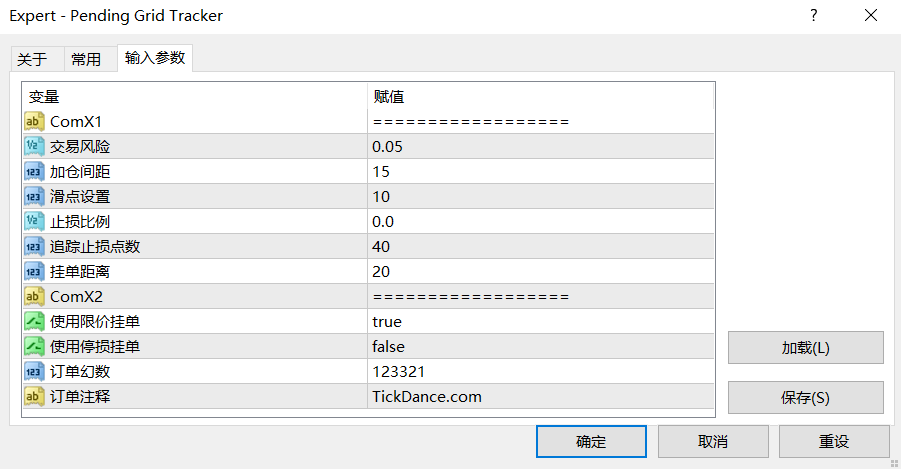Toggle the 使用限价挂单 true value
The height and width of the screenshot is (469, 901).
(387, 322)
